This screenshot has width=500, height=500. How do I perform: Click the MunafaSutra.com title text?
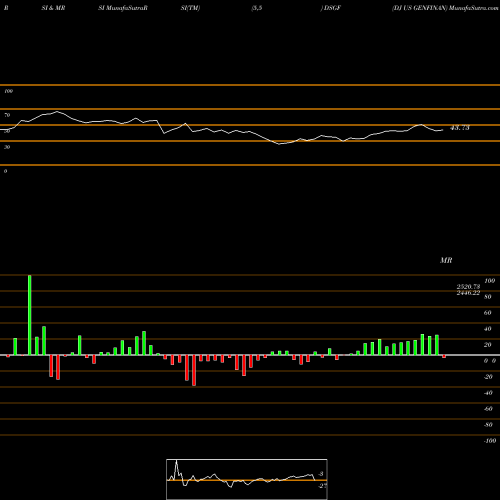(474, 8)
